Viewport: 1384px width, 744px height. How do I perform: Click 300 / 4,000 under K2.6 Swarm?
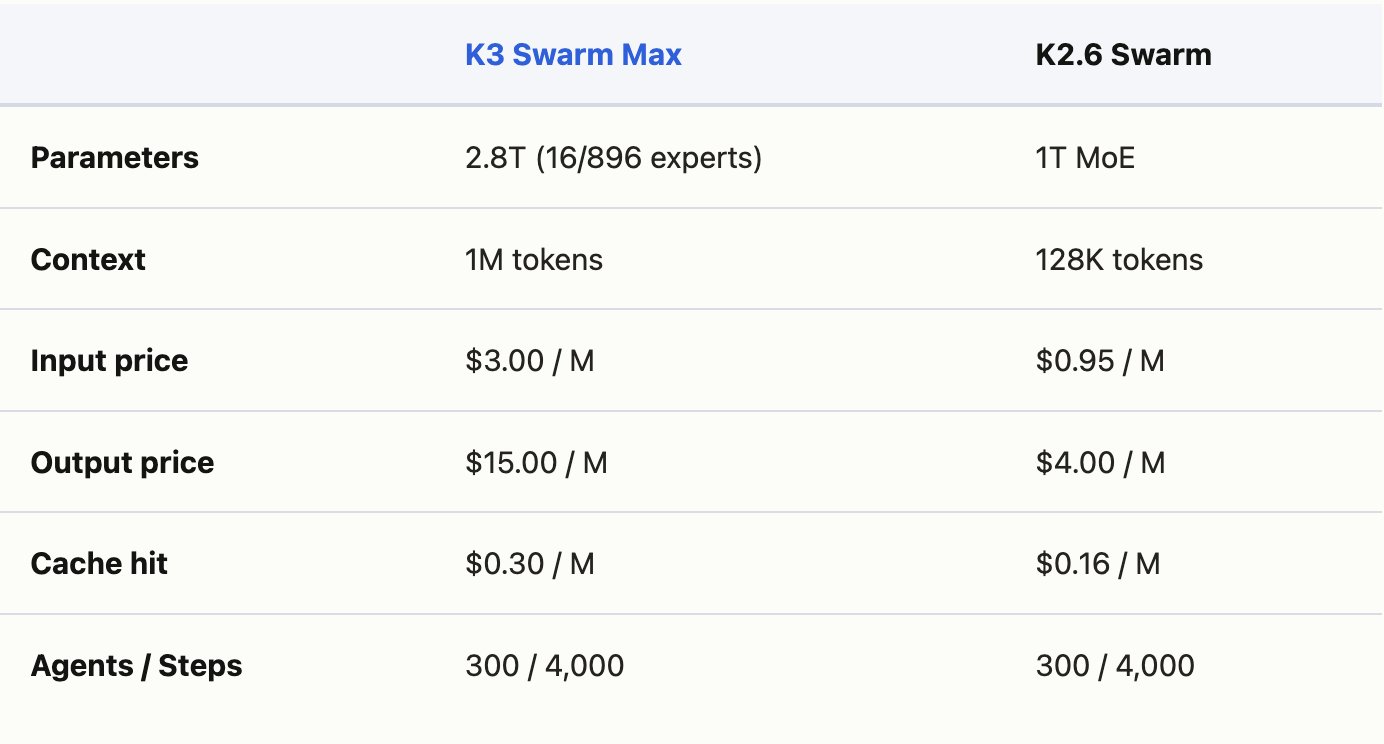click(x=1115, y=666)
